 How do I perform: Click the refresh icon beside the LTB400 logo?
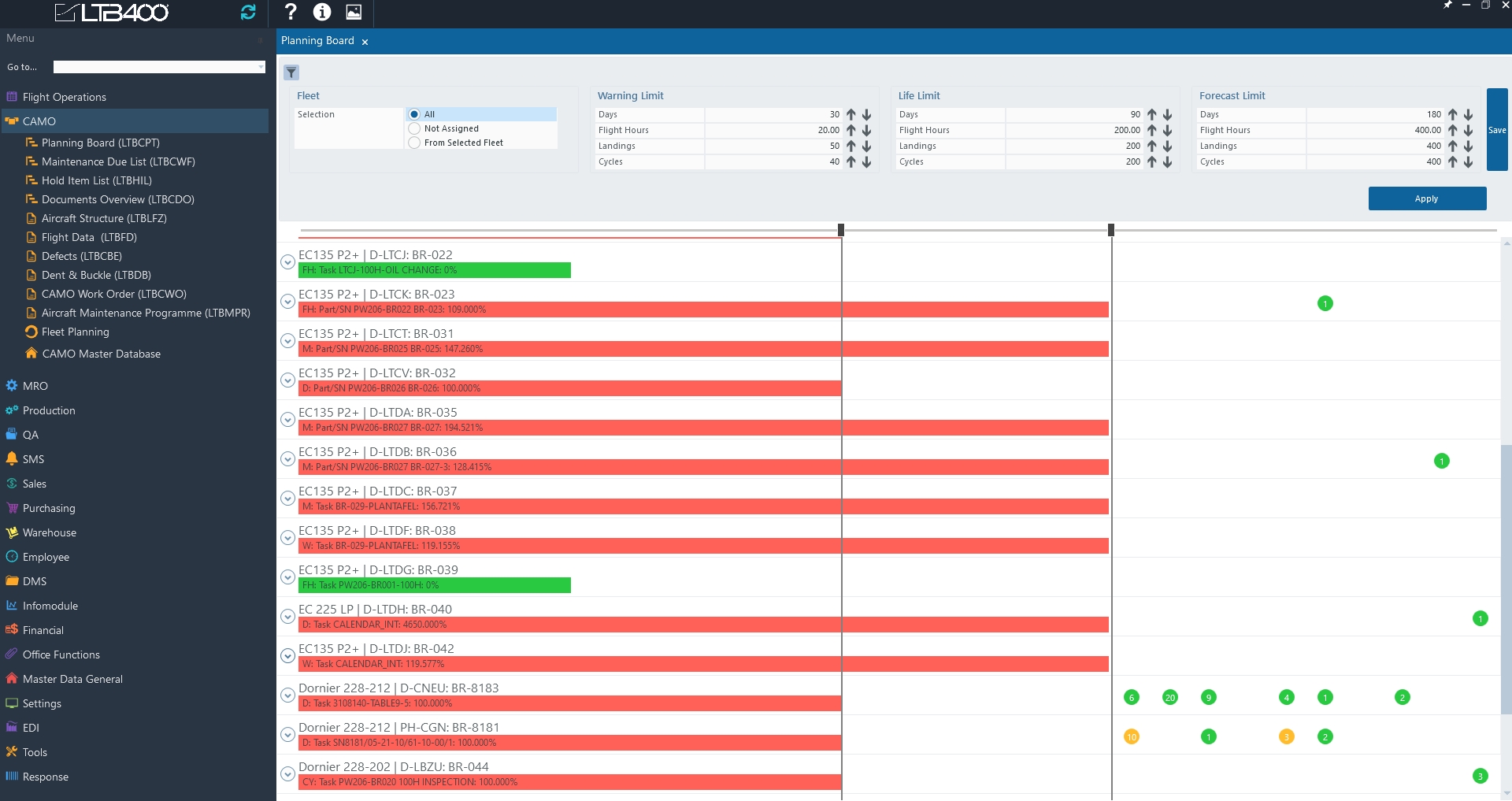coord(248,12)
